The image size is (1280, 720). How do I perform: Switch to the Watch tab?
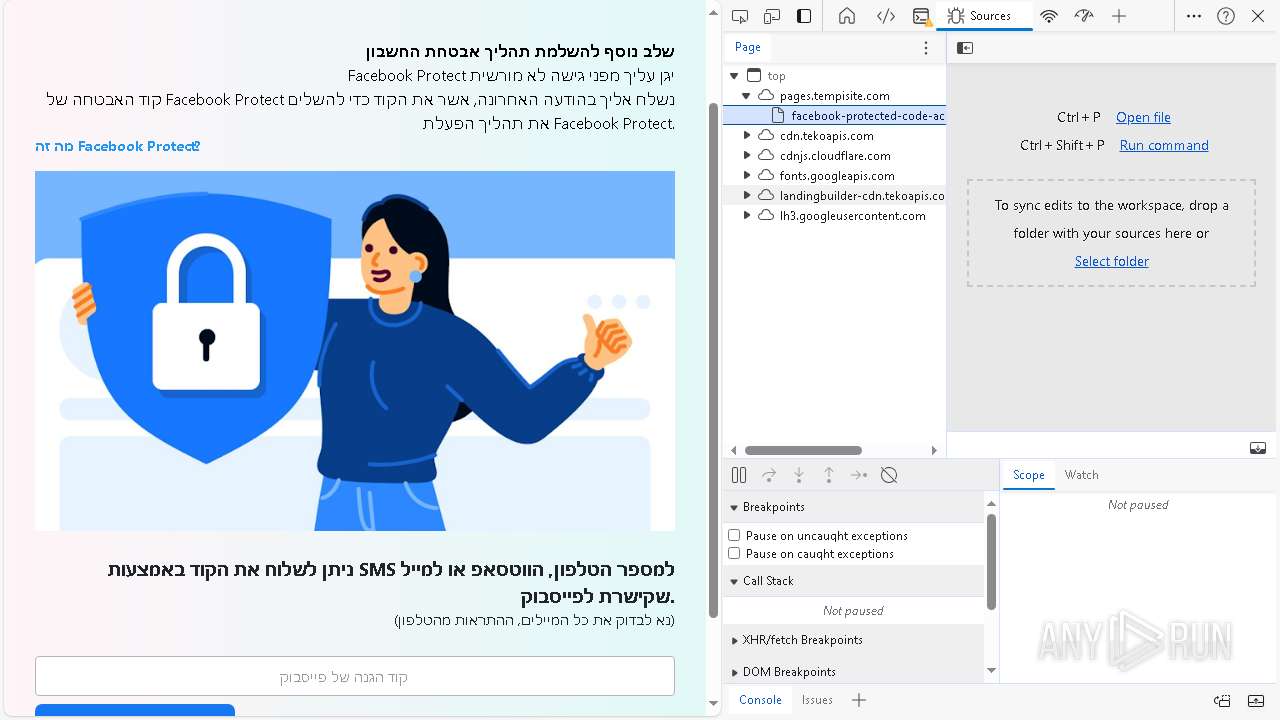click(1081, 475)
